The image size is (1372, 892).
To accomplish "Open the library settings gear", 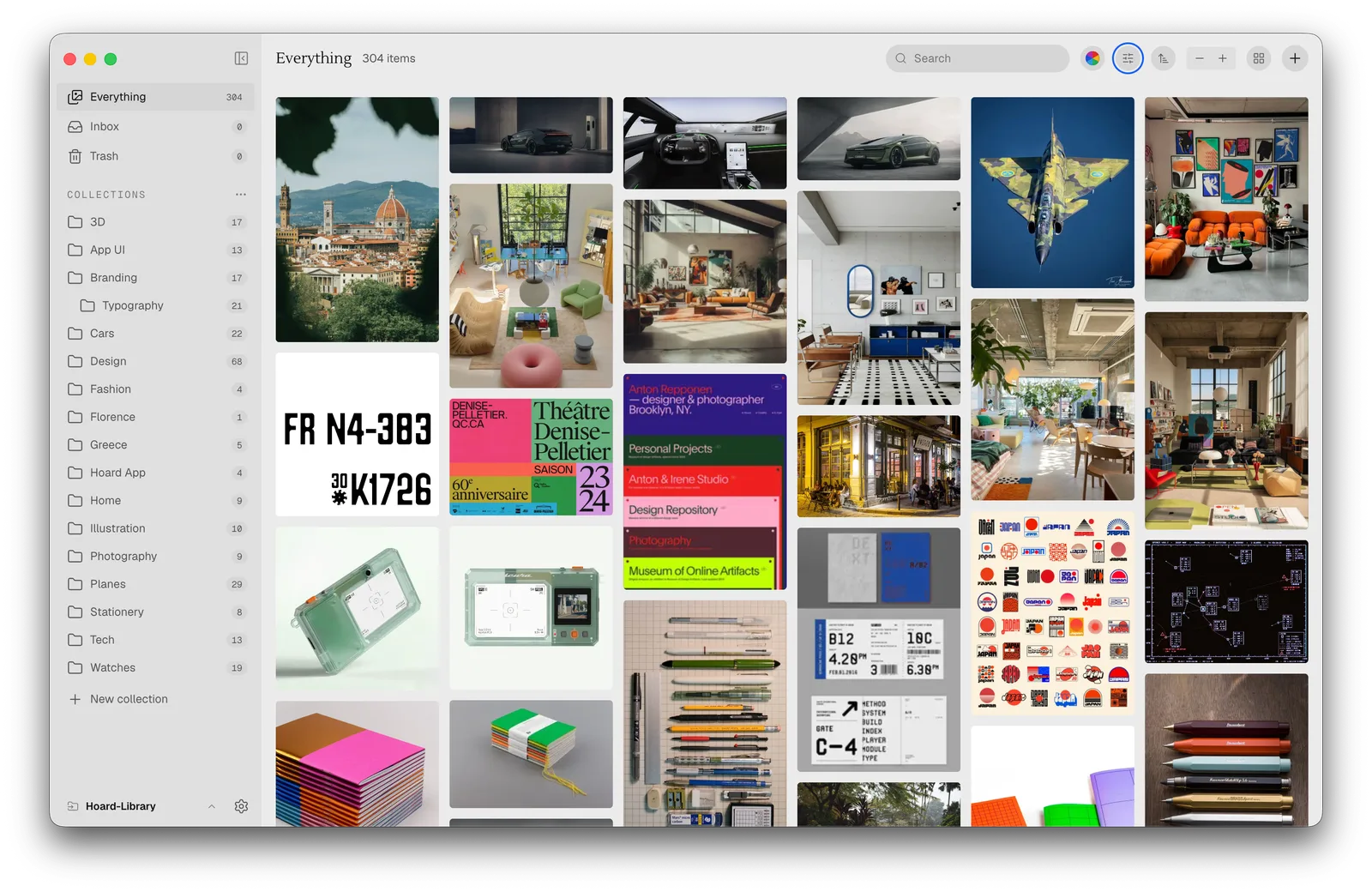I will point(241,806).
